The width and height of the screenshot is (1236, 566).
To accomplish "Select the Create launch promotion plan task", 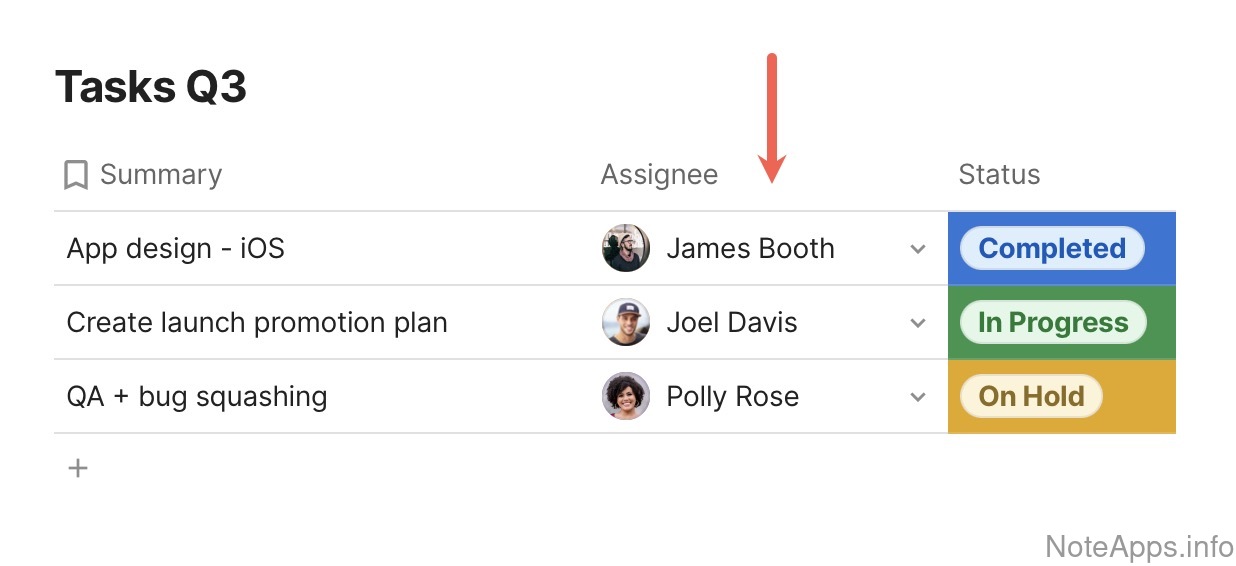I will (x=256, y=322).
